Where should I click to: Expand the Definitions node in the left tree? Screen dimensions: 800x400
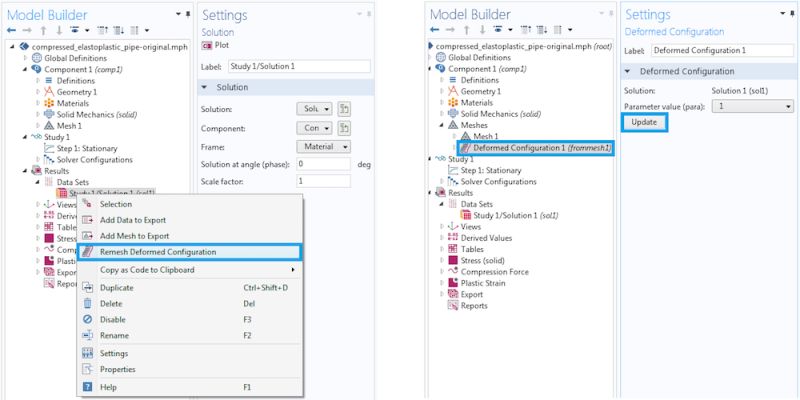38,81
